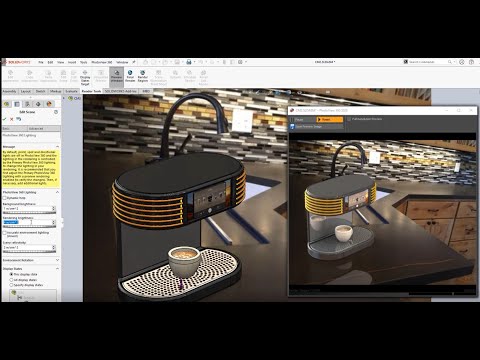480x360 pixels.
Task: Toggle Full resolution preview checkbox in PhotoView window
Action: 349,119
